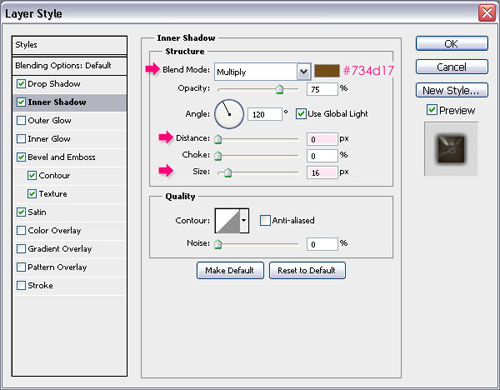Enable the Outer Glow checkbox

coord(21,120)
